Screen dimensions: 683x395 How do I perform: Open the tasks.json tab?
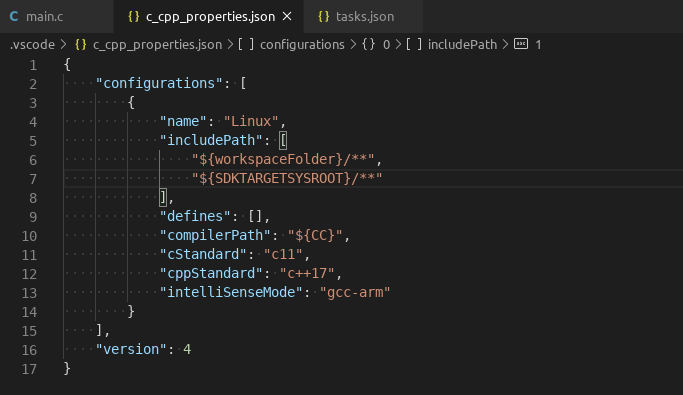[x=363, y=17]
